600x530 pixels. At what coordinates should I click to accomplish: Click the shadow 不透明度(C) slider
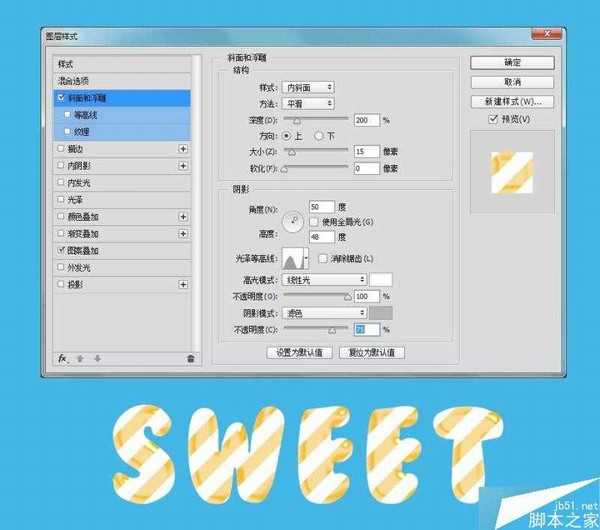coord(316,328)
